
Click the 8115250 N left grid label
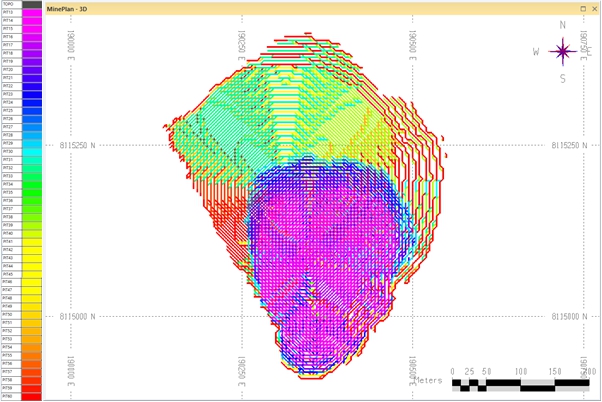pos(78,146)
